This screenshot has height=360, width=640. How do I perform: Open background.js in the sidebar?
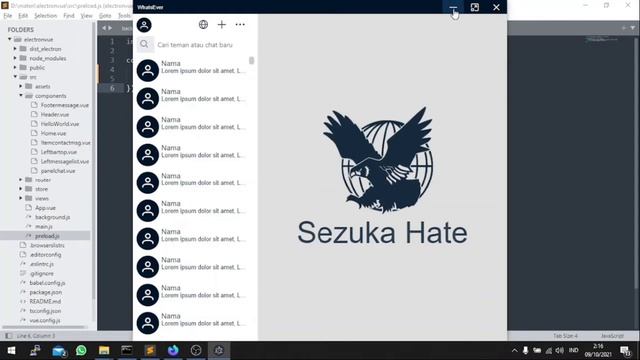pyautogui.click(x=52, y=217)
